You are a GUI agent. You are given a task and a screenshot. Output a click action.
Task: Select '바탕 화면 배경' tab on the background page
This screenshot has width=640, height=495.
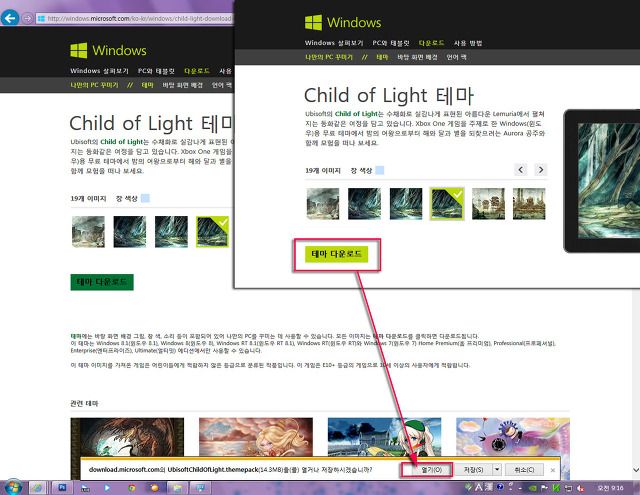(182, 85)
